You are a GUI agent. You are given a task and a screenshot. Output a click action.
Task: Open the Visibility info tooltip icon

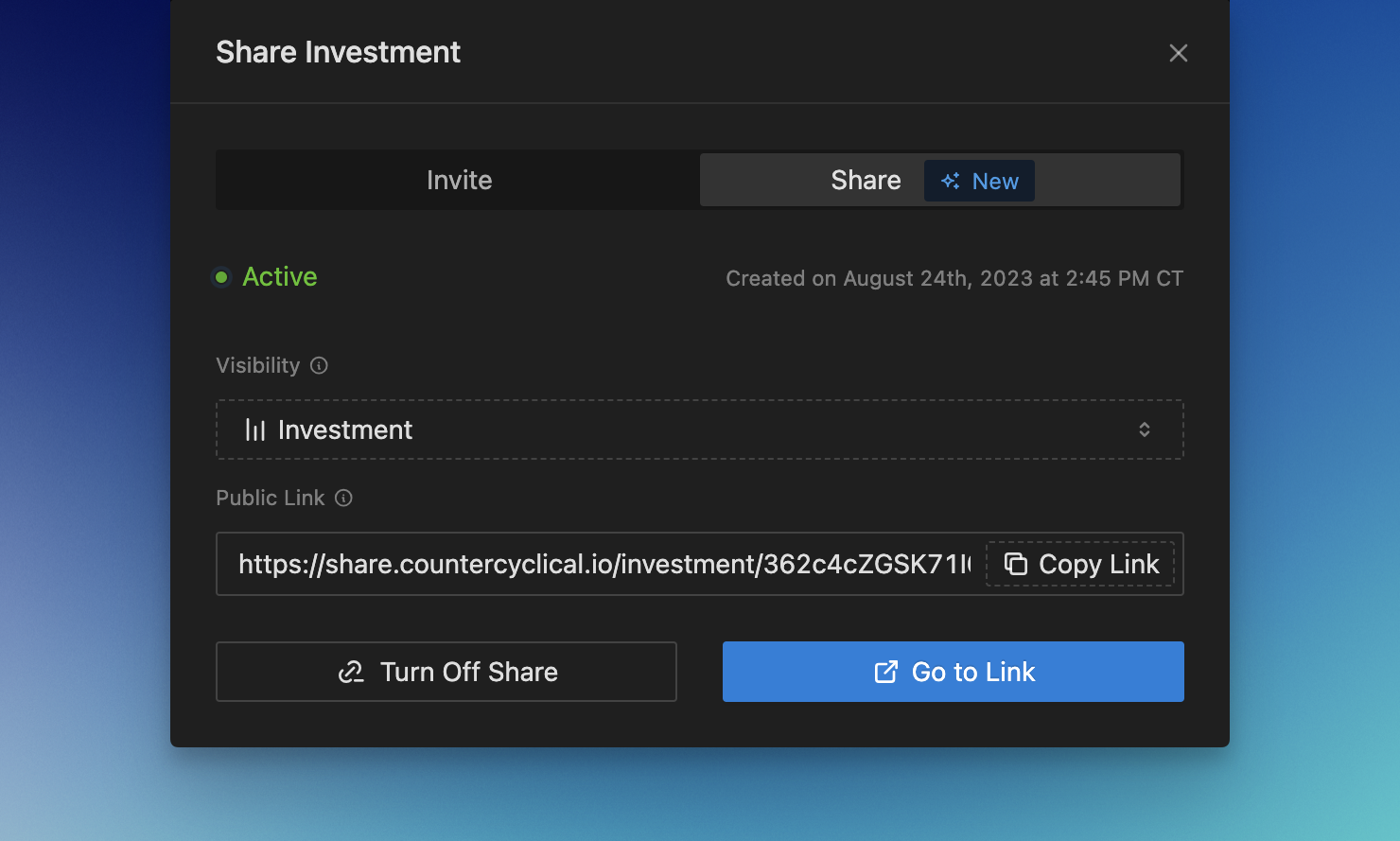tap(320, 366)
